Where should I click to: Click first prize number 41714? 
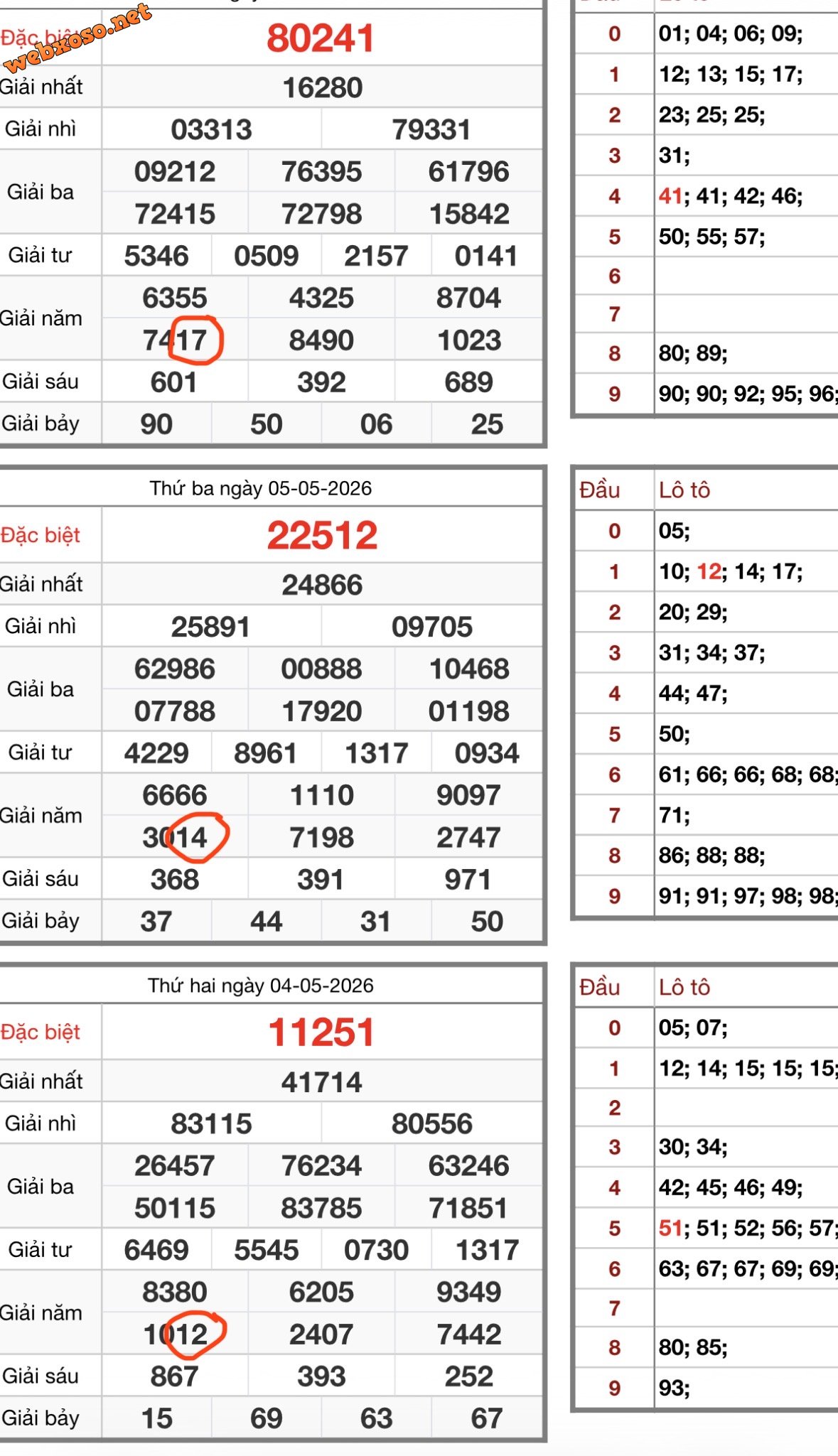(322, 1083)
